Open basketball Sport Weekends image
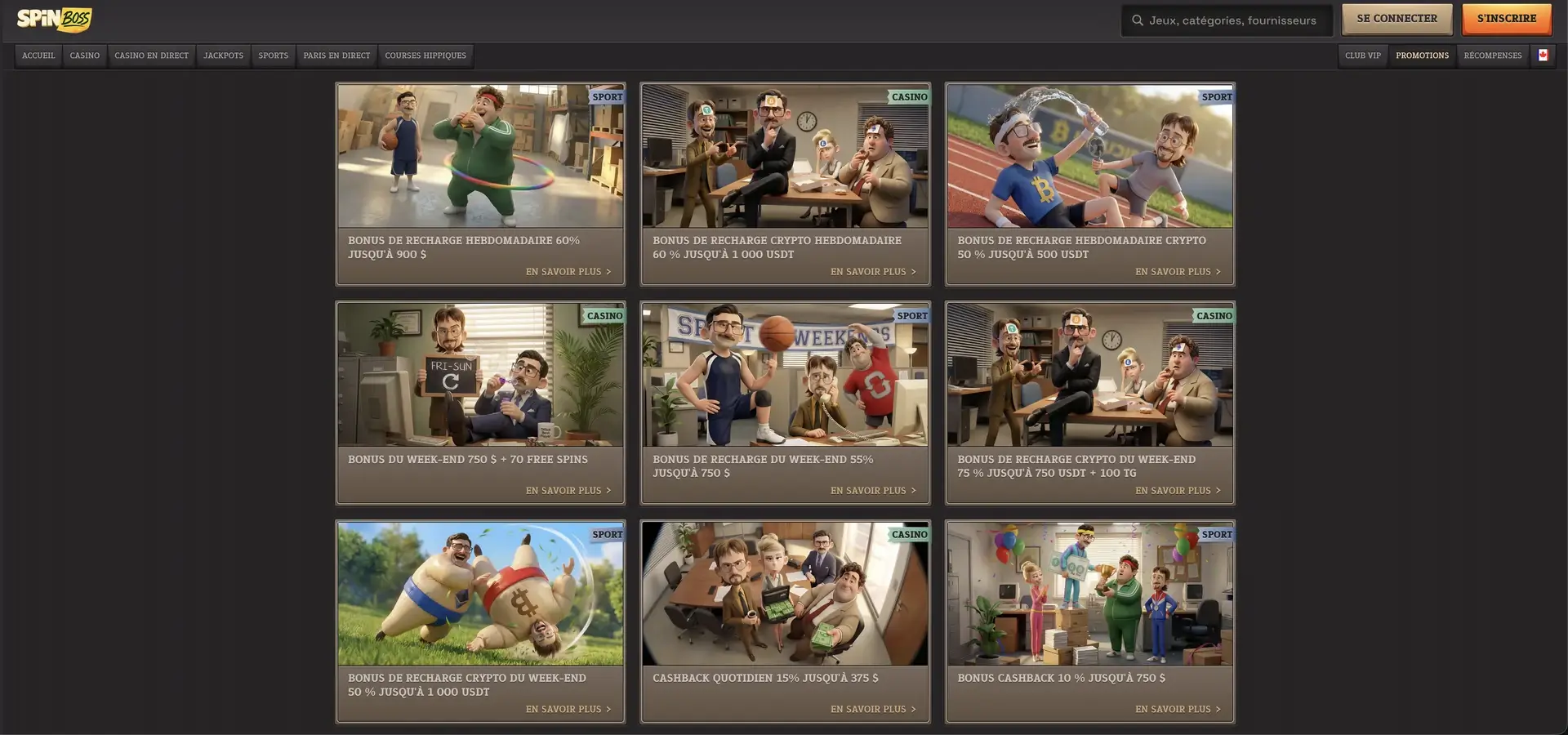The height and width of the screenshot is (735, 1568). pos(785,375)
